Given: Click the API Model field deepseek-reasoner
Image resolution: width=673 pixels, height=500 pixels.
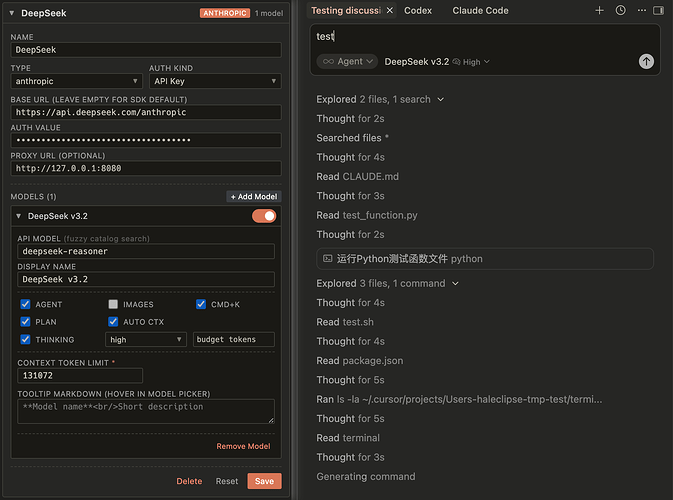Looking at the screenshot, I should click(146, 252).
